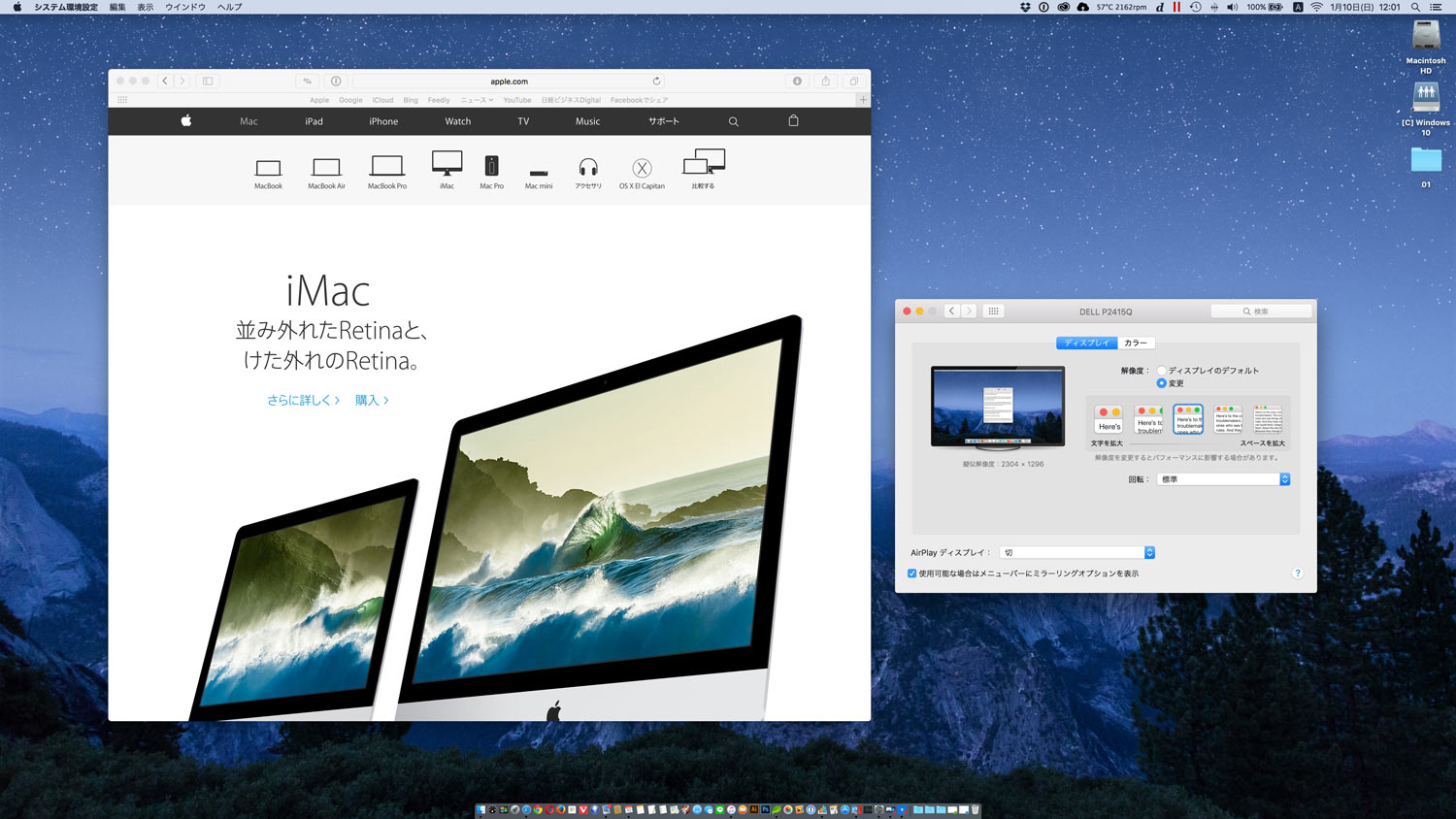Toggle the Safari sidebar button

[208, 82]
